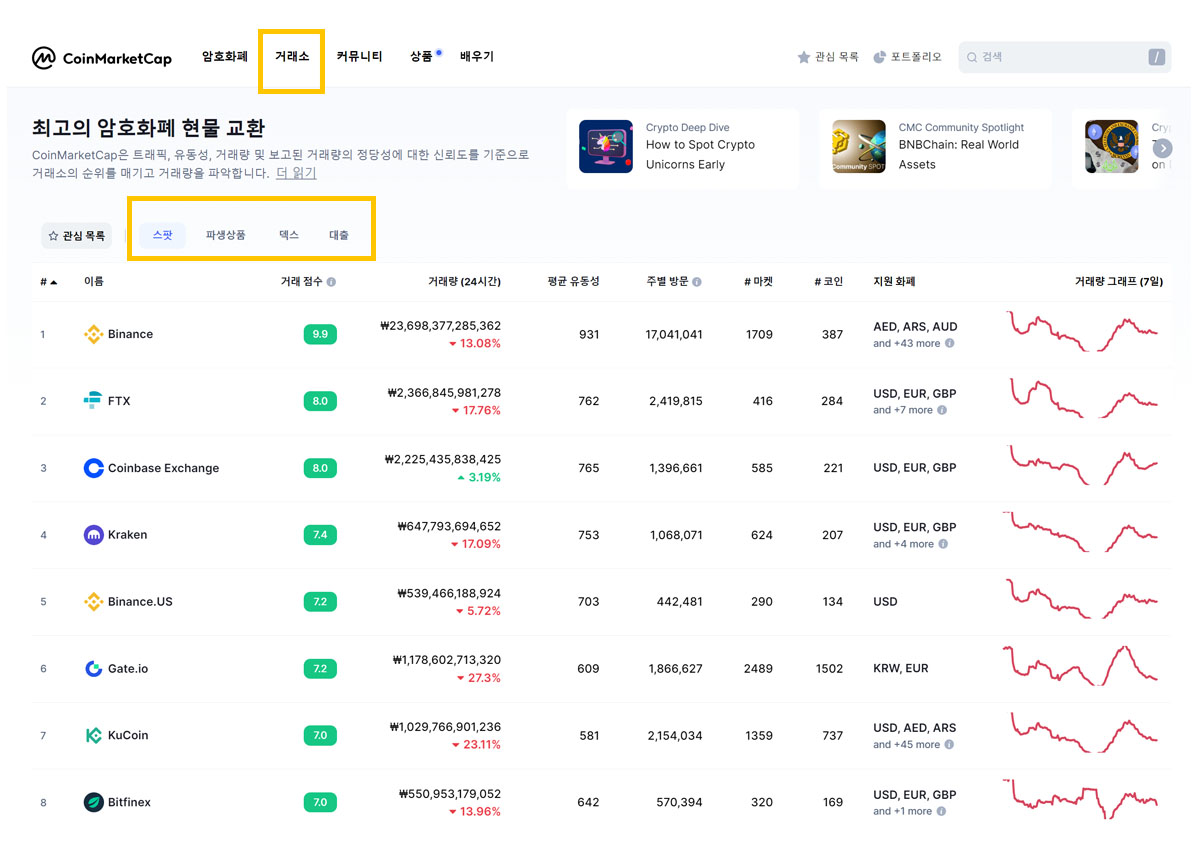This screenshot has height=862, width=1203.
Task: Click Gate.io 7-day volume graph
Action: pyautogui.click(x=1080, y=666)
